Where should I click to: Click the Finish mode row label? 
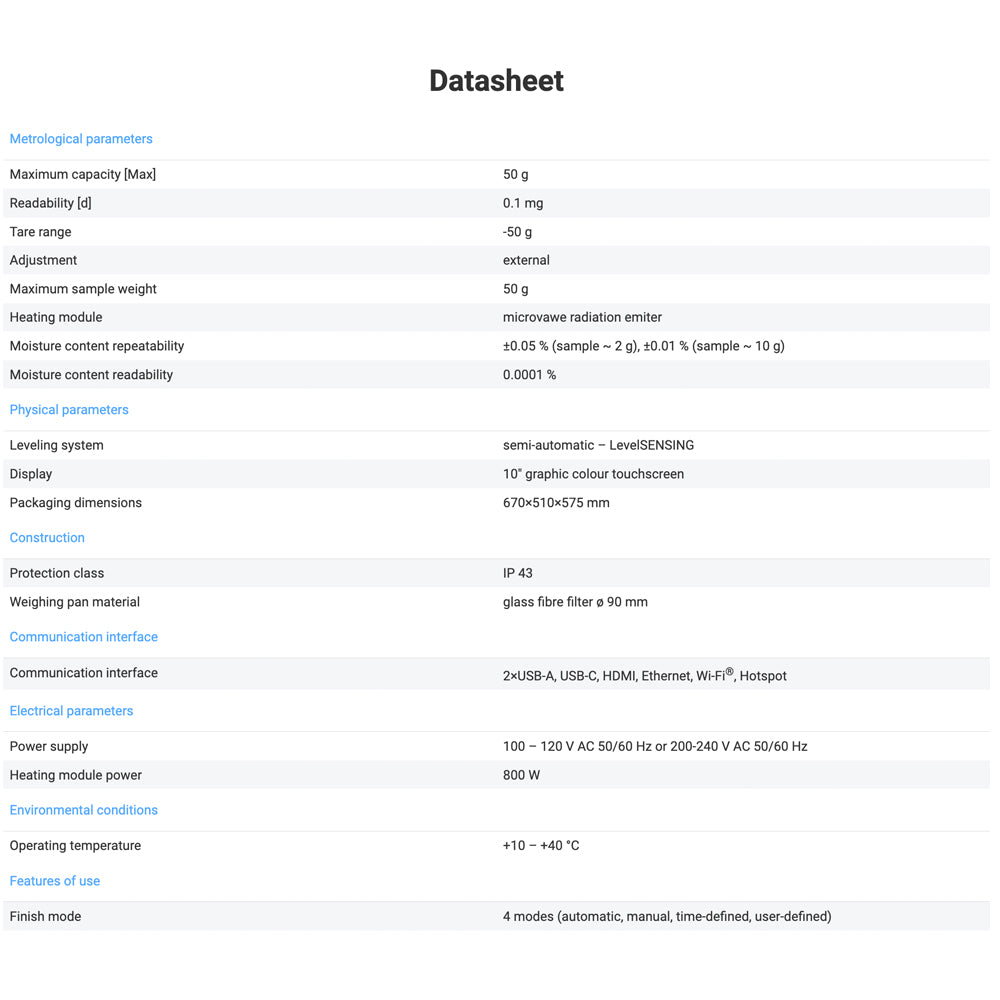(45, 916)
